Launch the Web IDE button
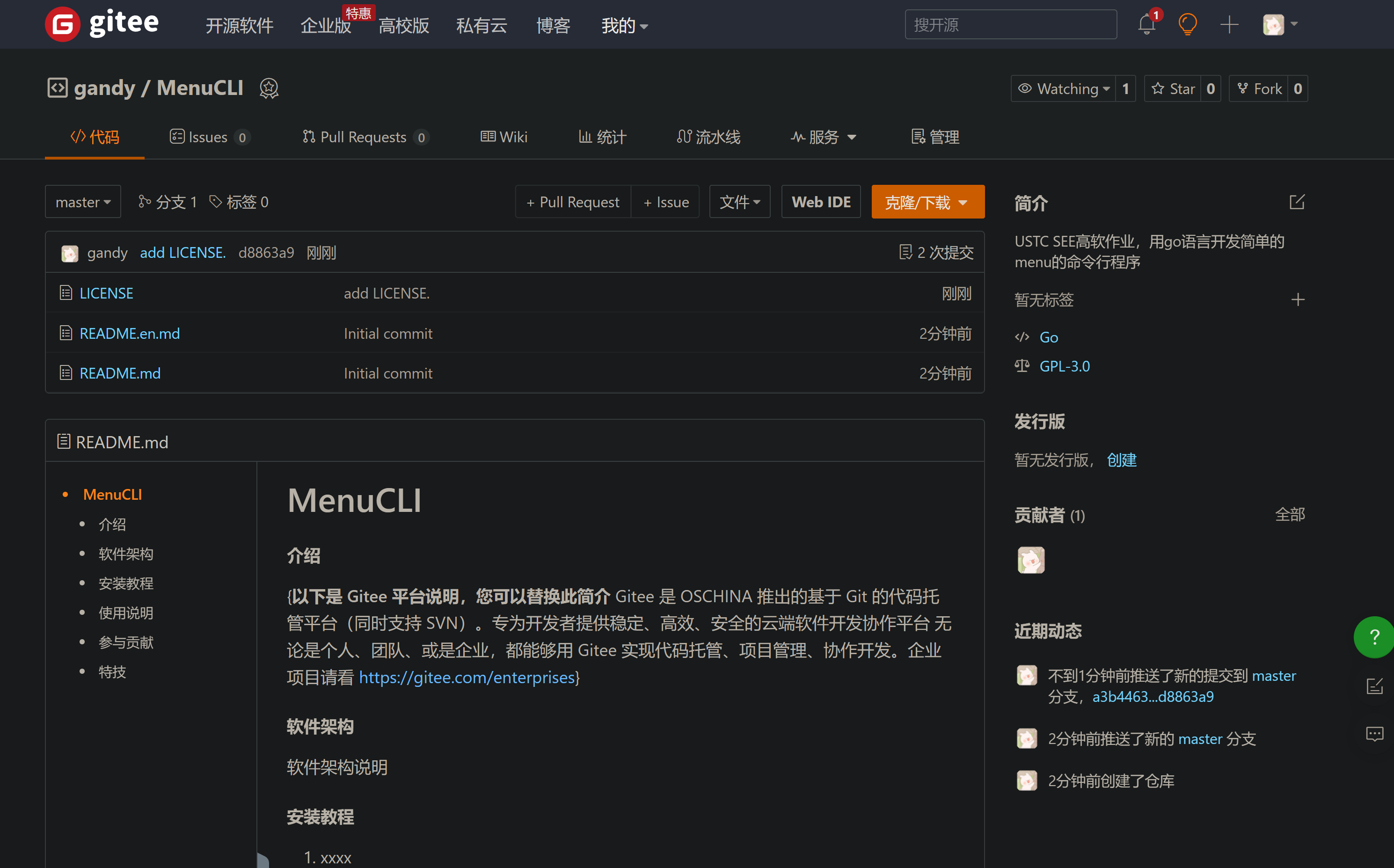The image size is (1394, 868). tap(820, 202)
